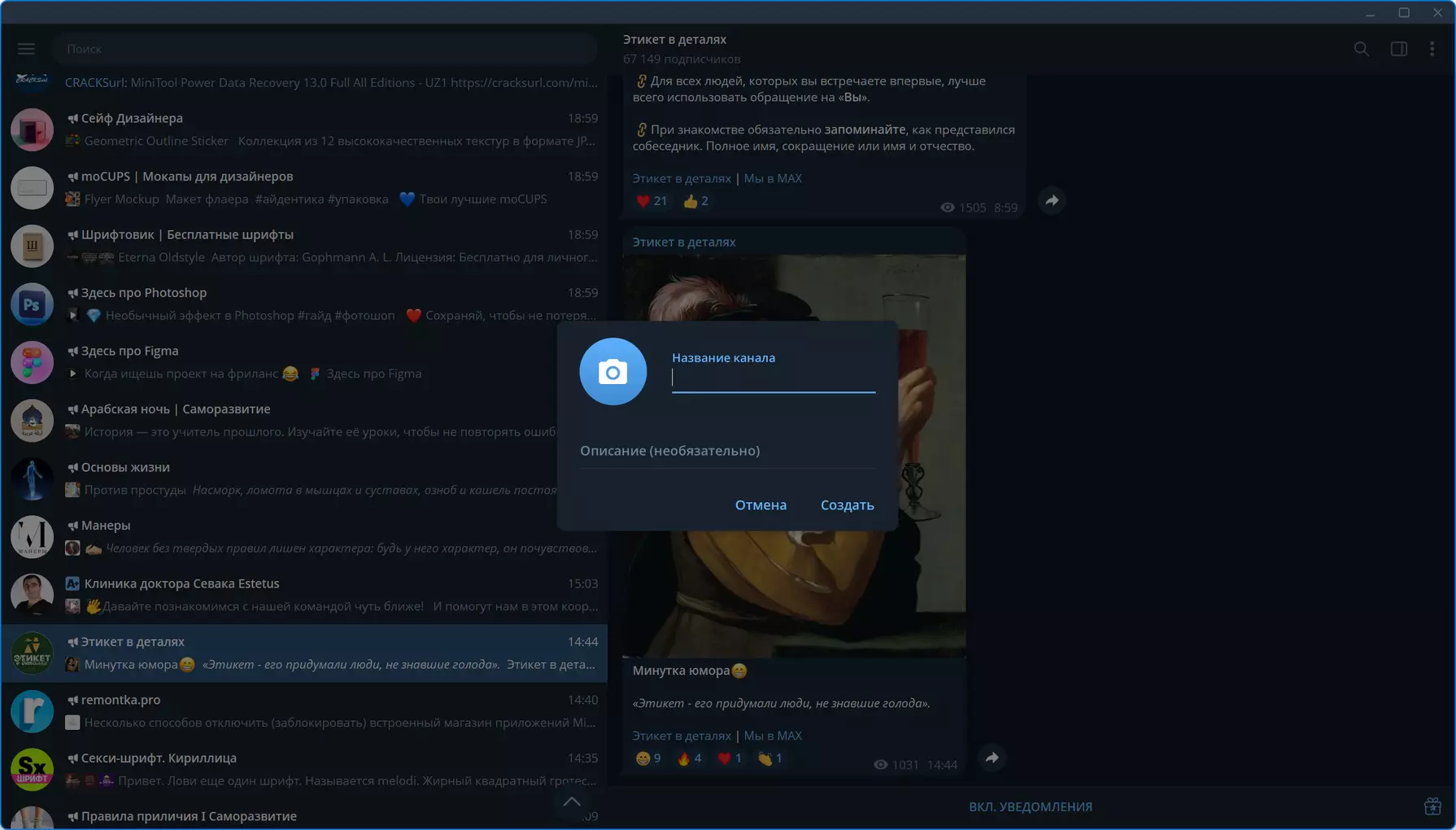1456x830 pixels.
Task: Search in channel via magnifier icon
Action: point(1361,49)
